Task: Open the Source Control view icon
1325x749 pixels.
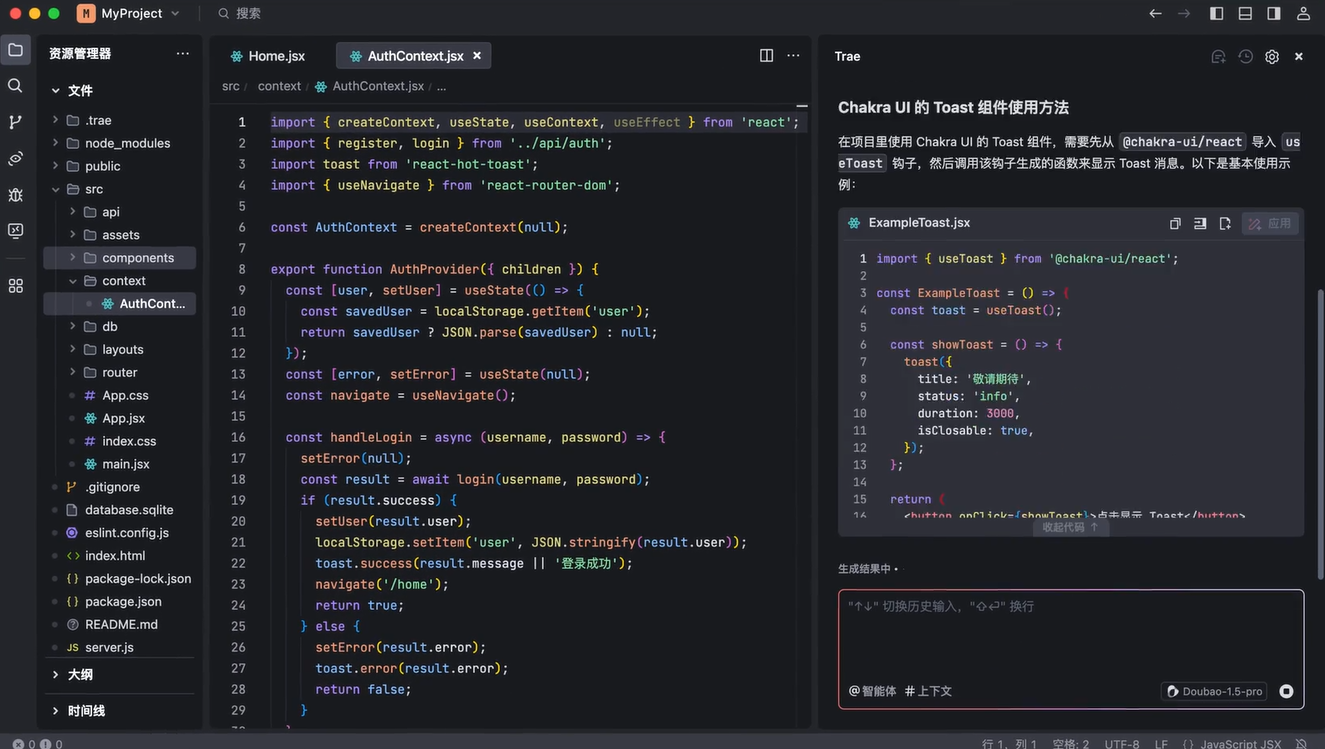Action: [15, 122]
